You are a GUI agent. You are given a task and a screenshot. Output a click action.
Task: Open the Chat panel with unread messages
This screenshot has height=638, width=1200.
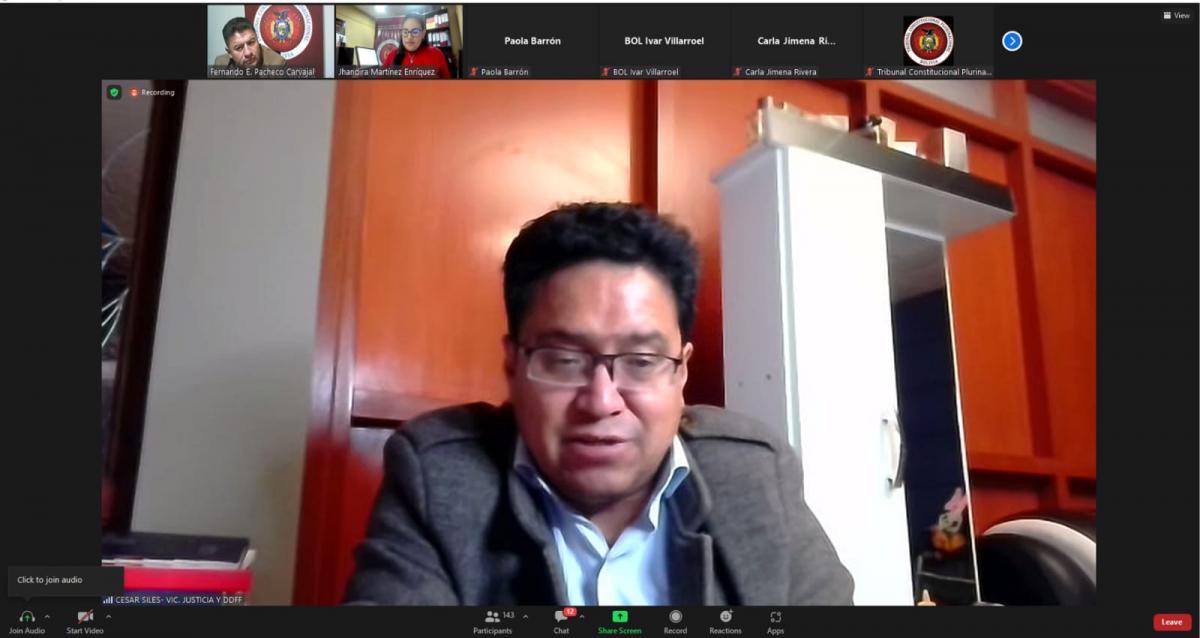[x=561, y=616]
